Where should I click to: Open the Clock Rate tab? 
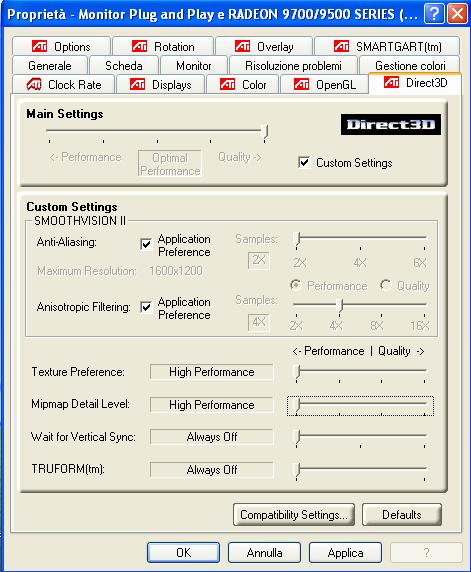pyautogui.click(x=63, y=84)
